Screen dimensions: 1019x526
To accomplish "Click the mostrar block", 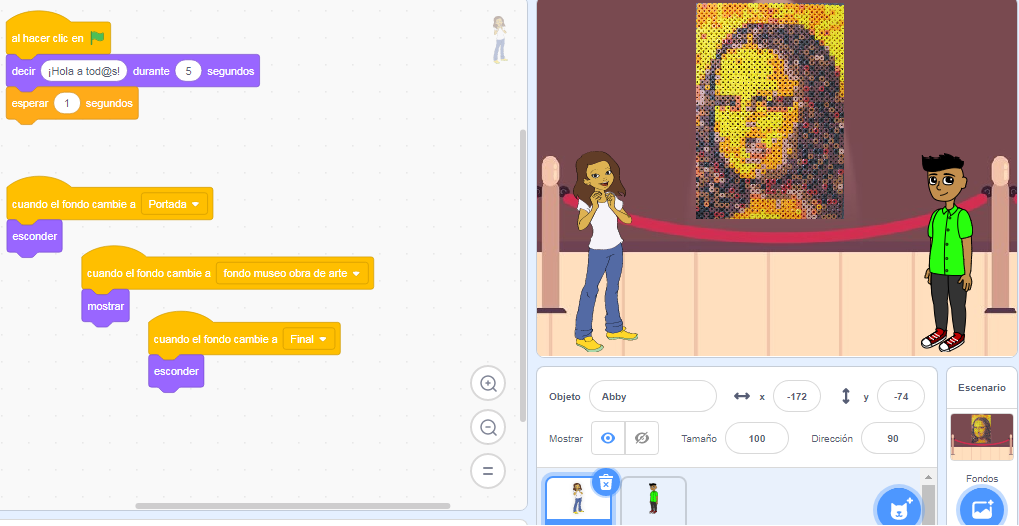I will pyautogui.click(x=105, y=306).
